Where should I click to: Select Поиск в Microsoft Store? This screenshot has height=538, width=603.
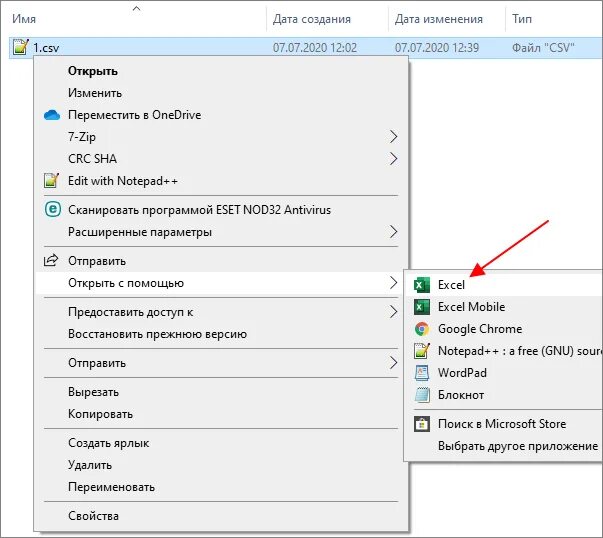pyautogui.click(x=503, y=424)
